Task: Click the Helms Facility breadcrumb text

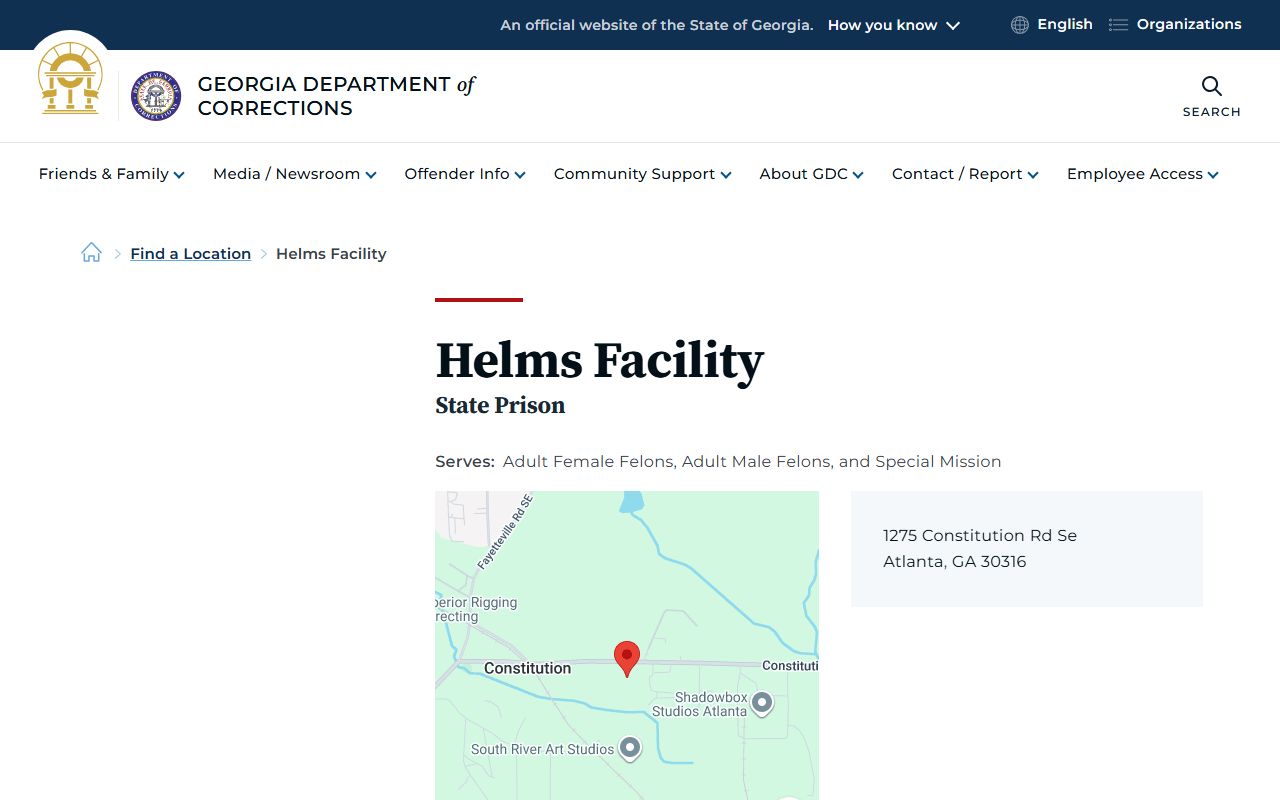Action: 331,254
